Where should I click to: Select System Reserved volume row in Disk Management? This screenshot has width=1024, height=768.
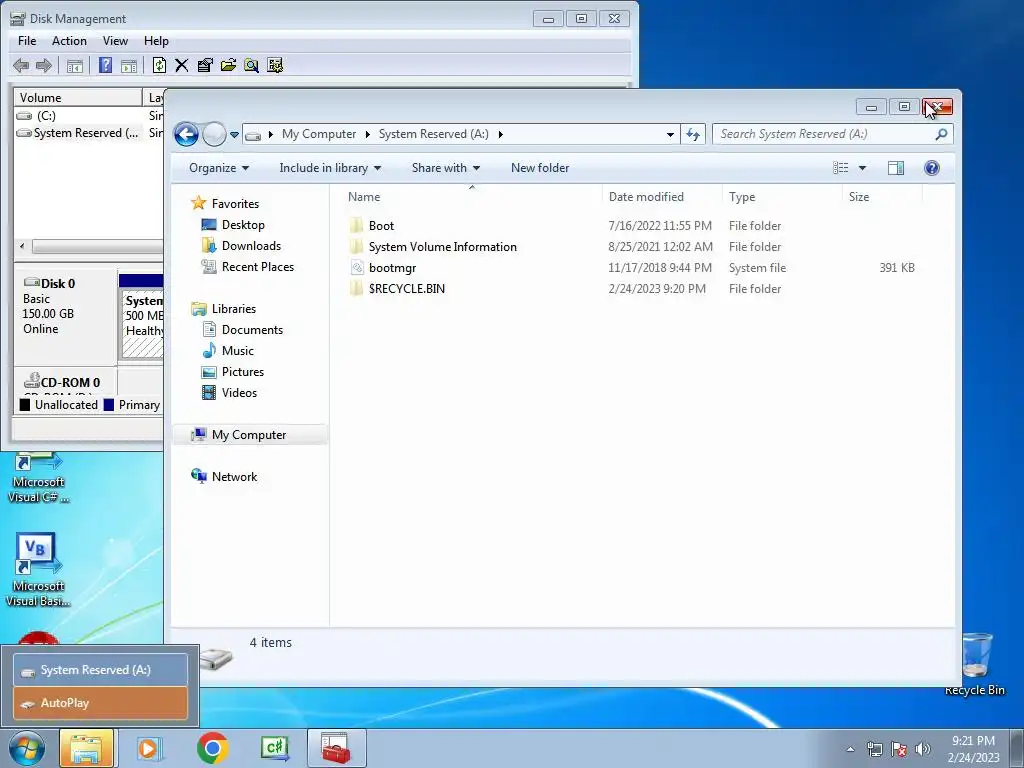(x=89, y=133)
